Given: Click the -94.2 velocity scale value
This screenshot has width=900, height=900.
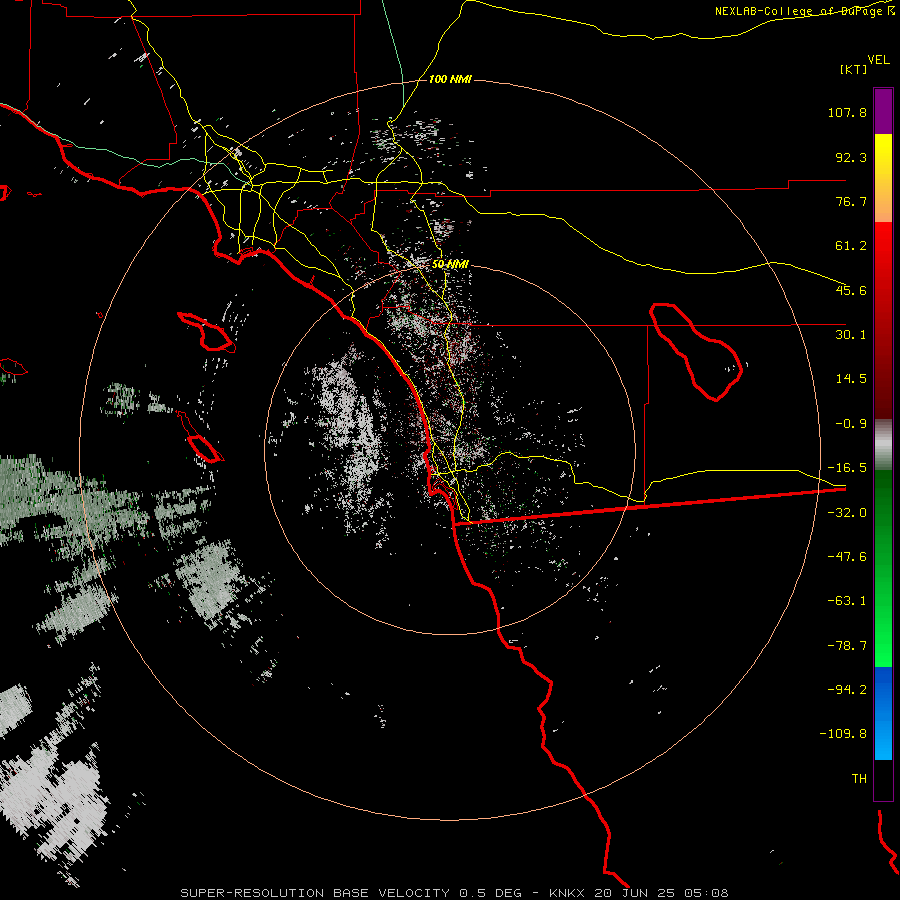Looking at the screenshot, I should click(847, 689).
